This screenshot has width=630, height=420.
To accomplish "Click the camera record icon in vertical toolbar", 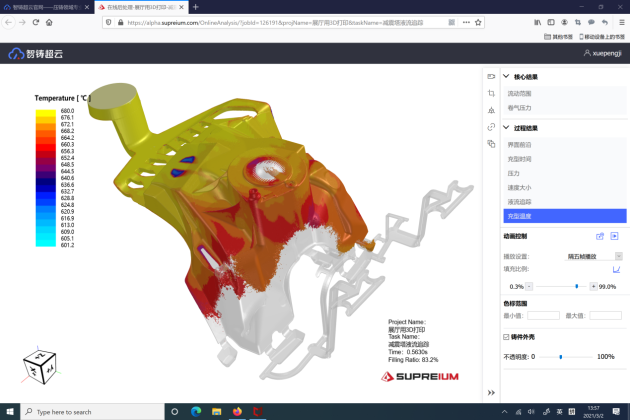I will coord(491,76).
